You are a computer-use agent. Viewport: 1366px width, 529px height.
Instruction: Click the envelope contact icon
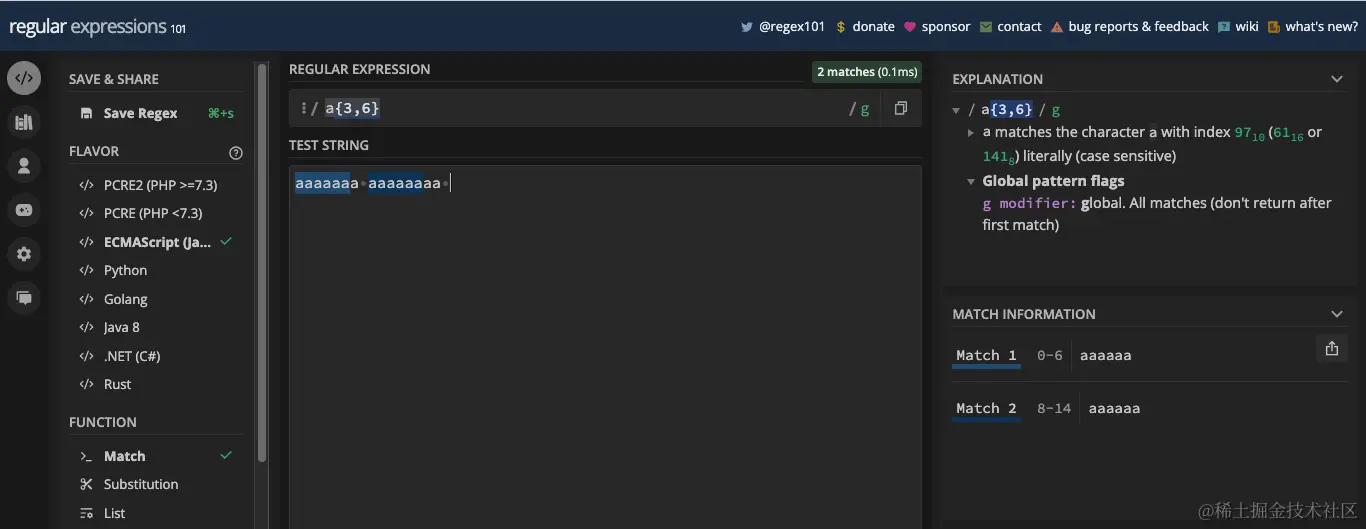(986, 27)
